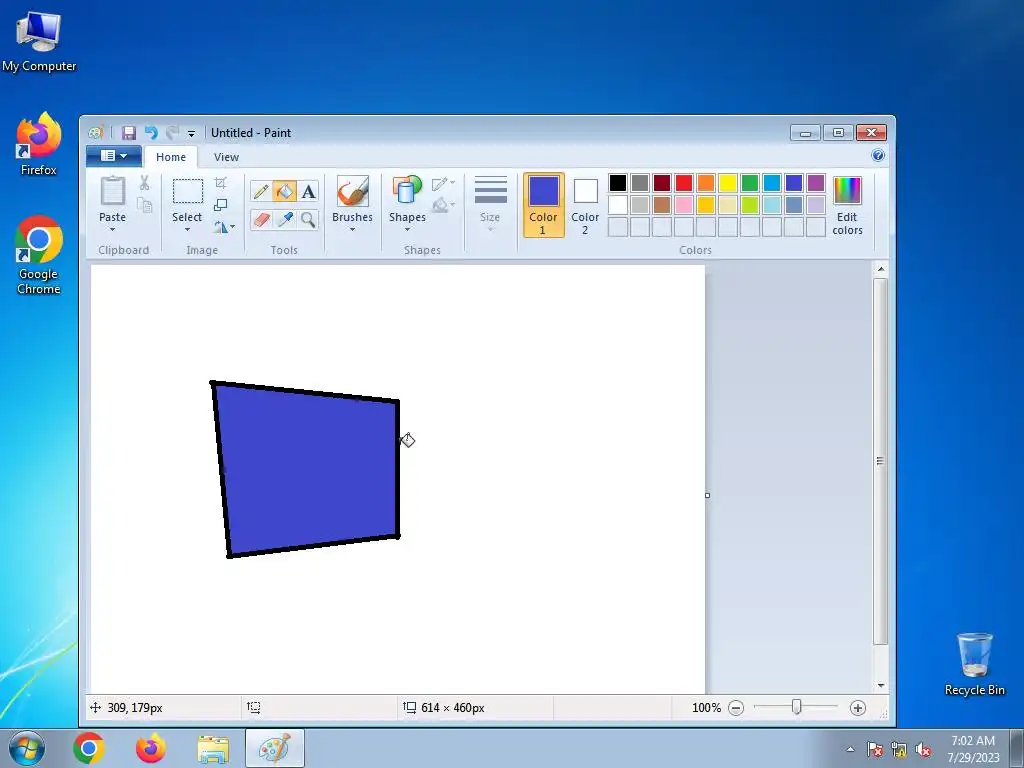Show hidden system tray icons arrow

pyautogui.click(x=850, y=749)
